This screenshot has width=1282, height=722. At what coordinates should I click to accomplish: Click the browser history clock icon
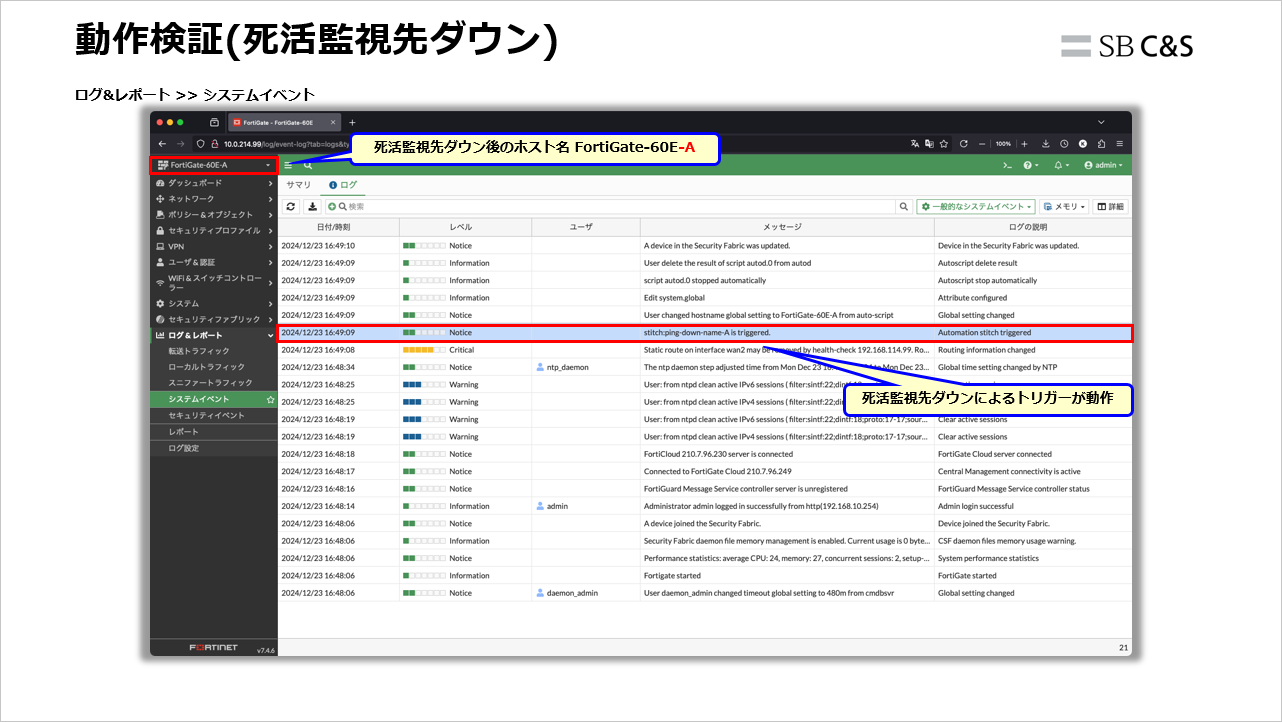tap(1064, 144)
